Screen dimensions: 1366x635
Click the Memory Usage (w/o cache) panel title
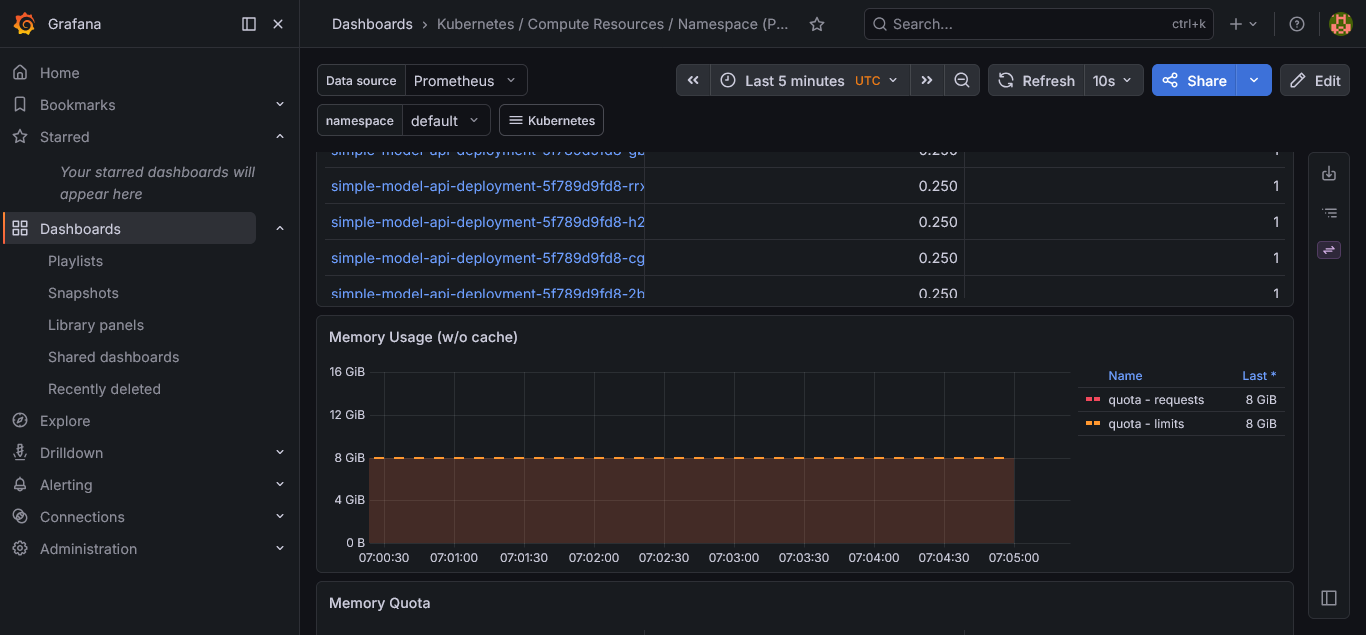423,337
